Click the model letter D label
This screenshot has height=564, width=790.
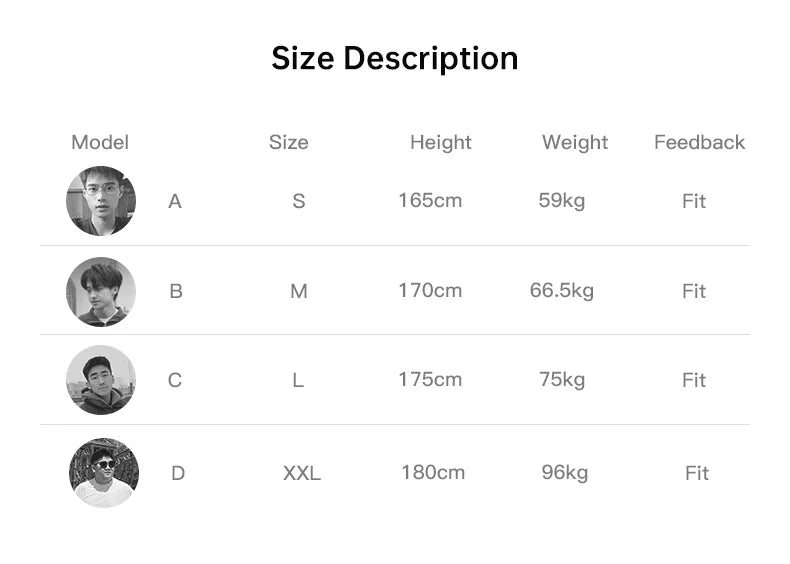click(178, 473)
